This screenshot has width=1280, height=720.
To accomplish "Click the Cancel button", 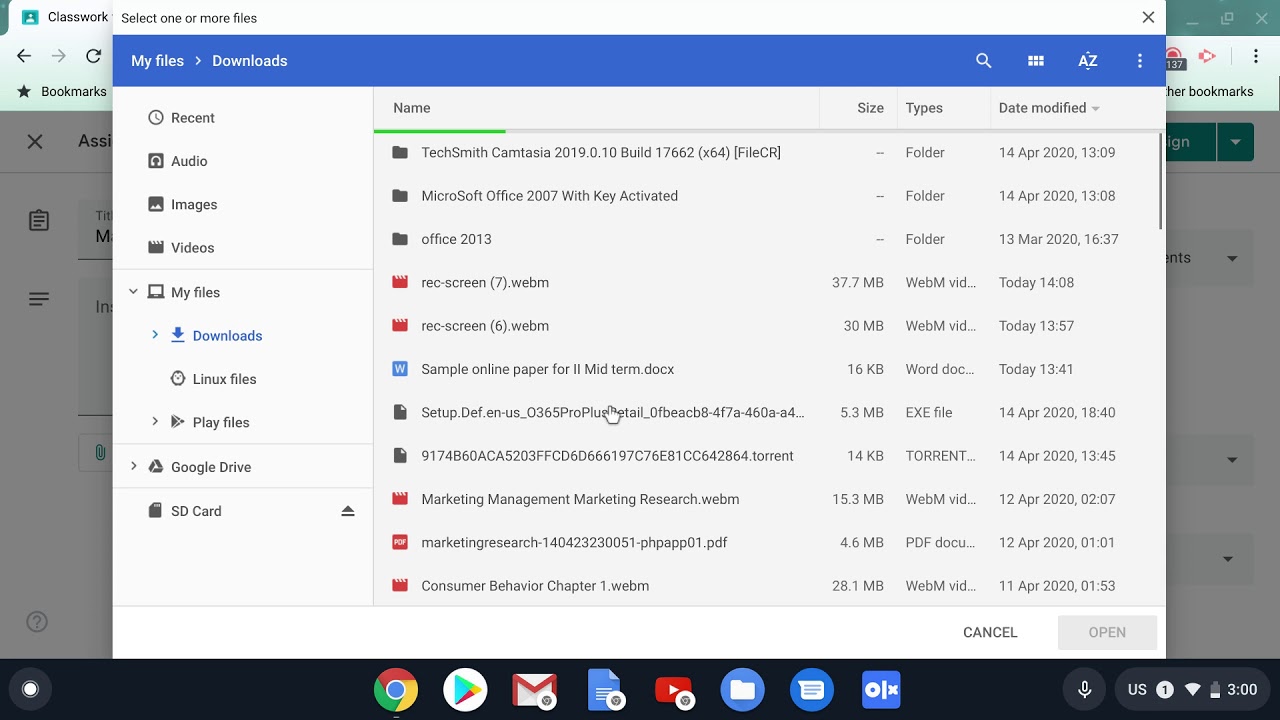I will [990, 632].
